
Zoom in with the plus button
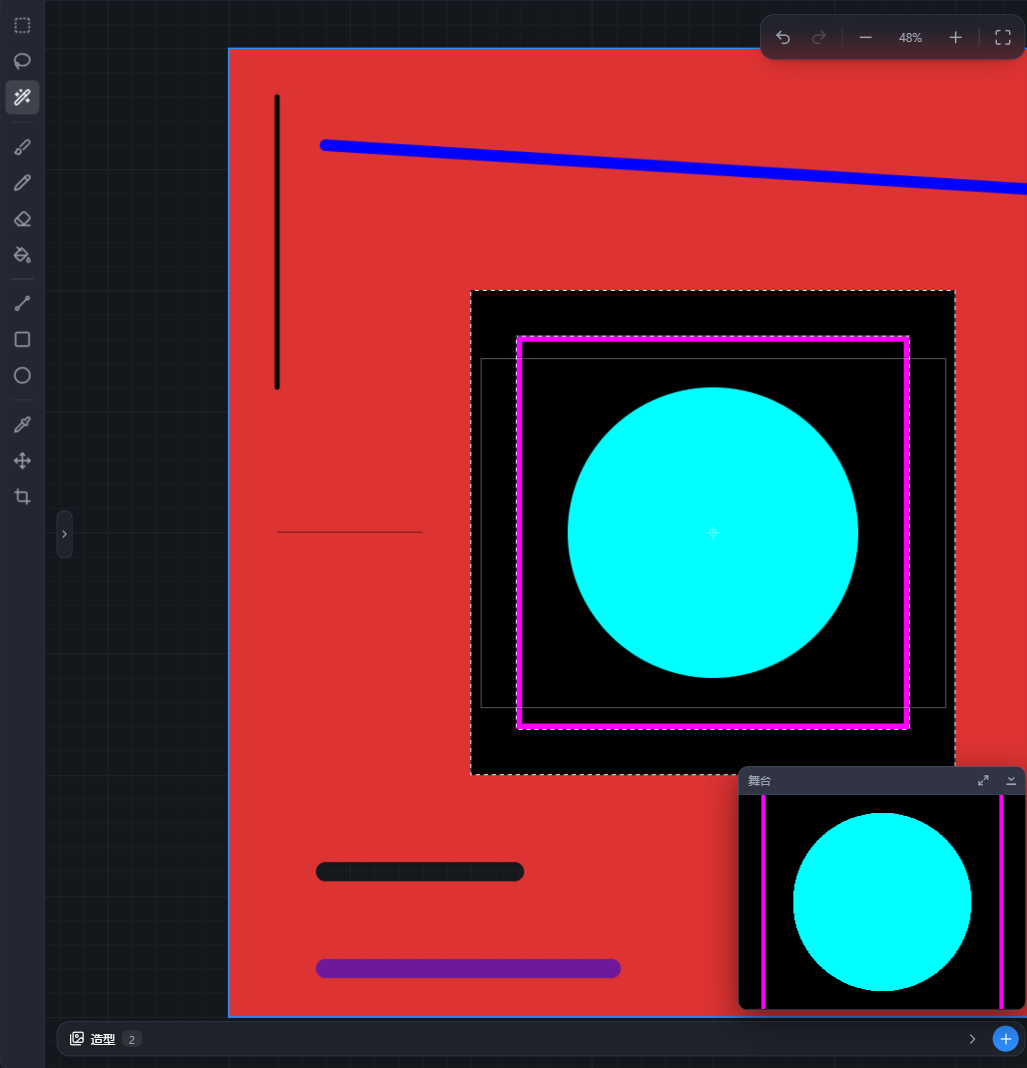click(x=955, y=37)
